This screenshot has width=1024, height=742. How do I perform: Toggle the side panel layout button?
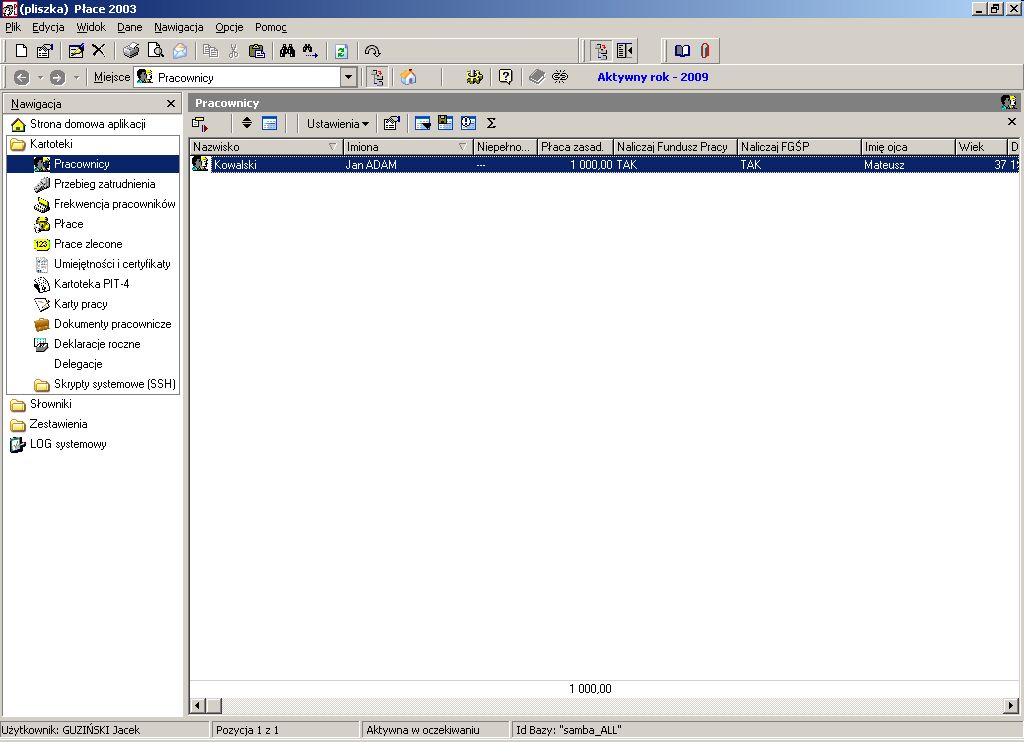pos(624,51)
